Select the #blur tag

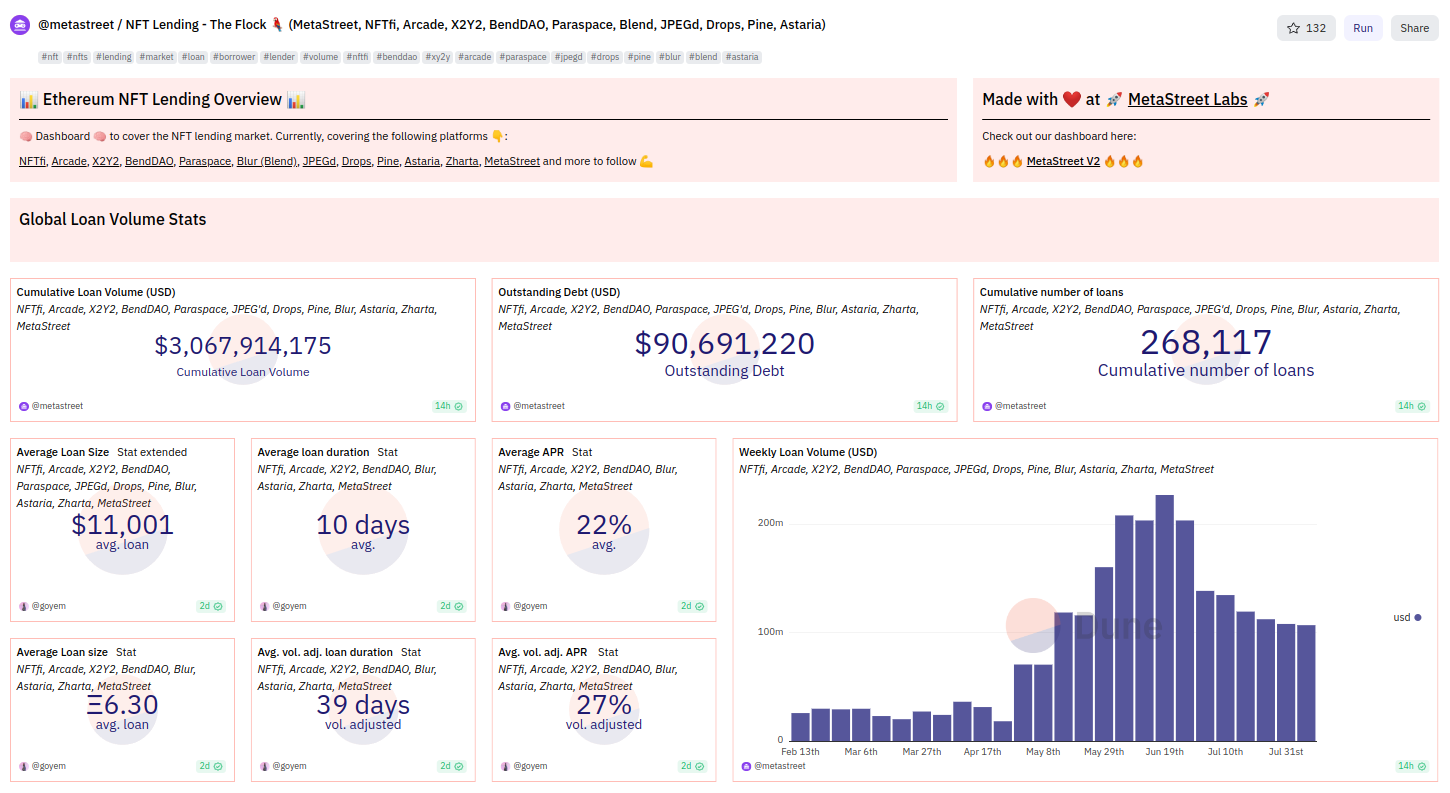click(x=670, y=57)
